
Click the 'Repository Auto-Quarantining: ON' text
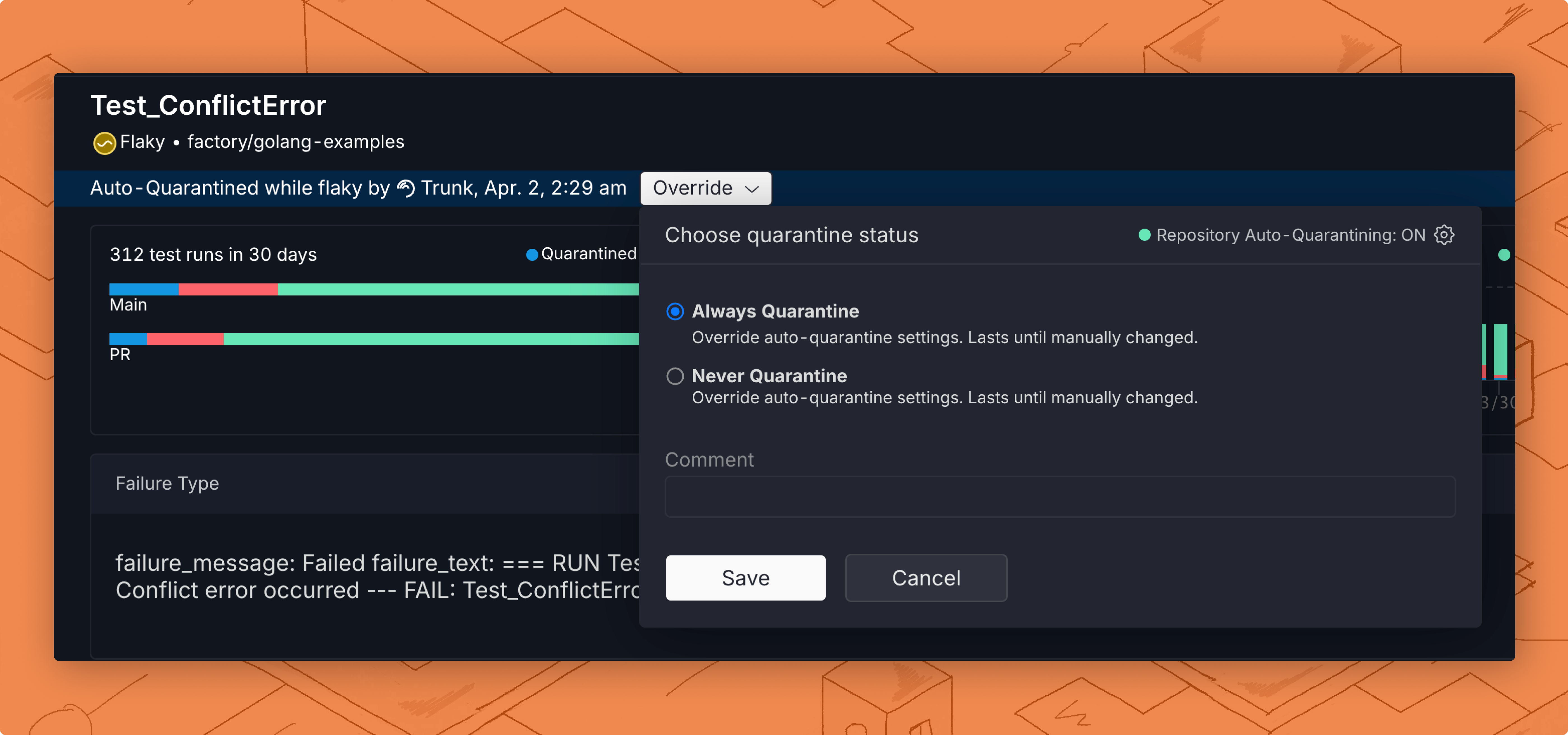(1291, 235)
